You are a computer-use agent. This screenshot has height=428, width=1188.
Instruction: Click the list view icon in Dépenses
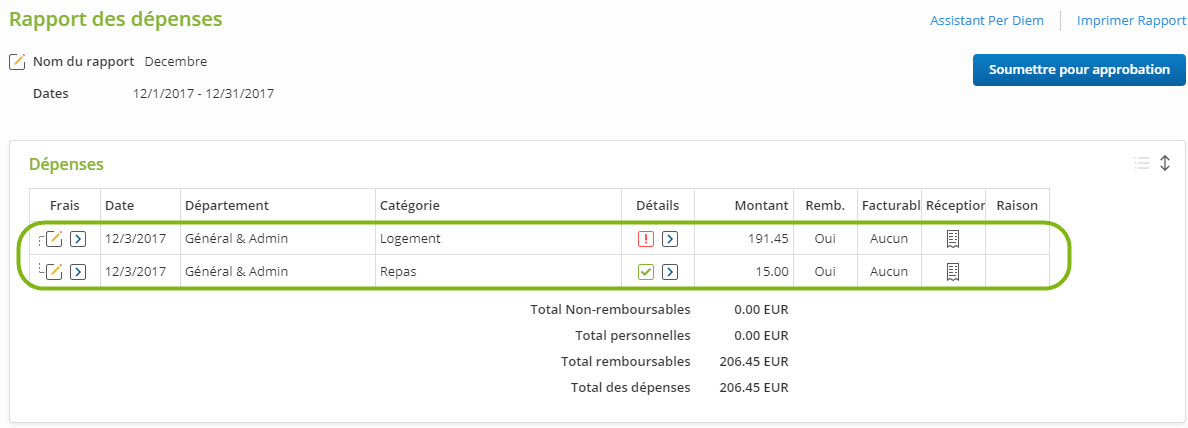(1142, 163)
